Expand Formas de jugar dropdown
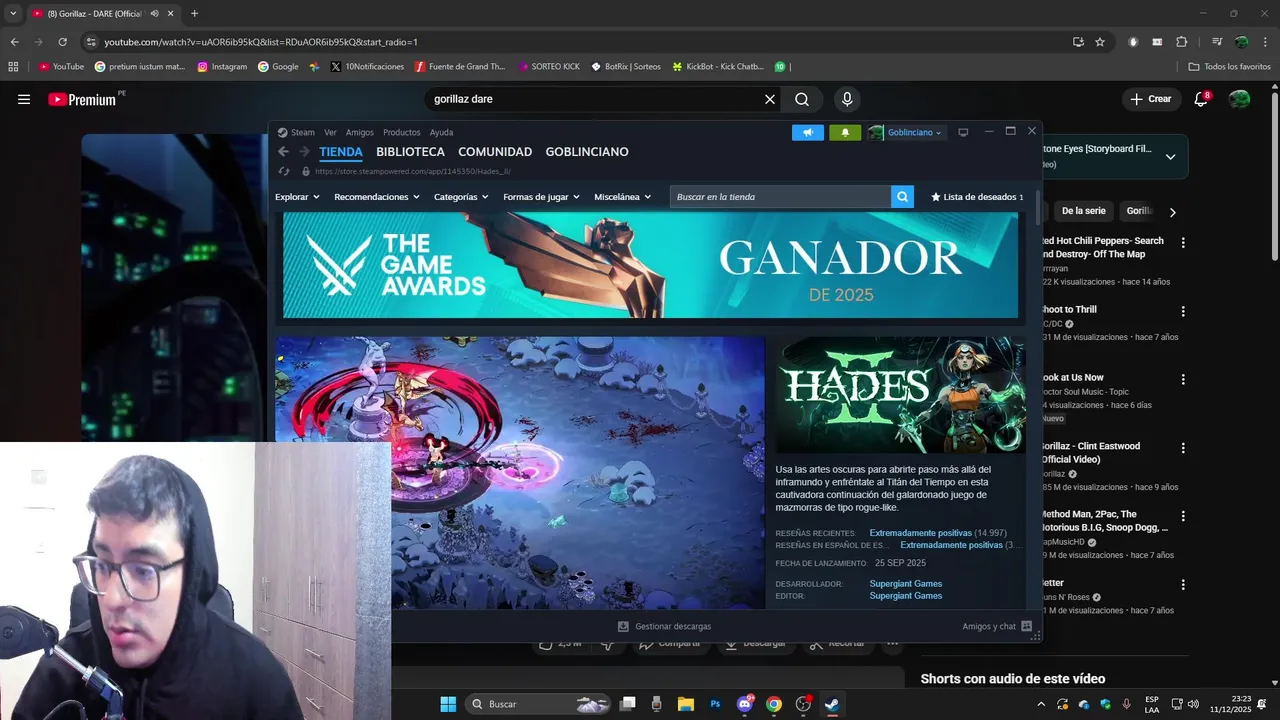The height and width of the screenshot is (720, 1280). tap(541, 197)
